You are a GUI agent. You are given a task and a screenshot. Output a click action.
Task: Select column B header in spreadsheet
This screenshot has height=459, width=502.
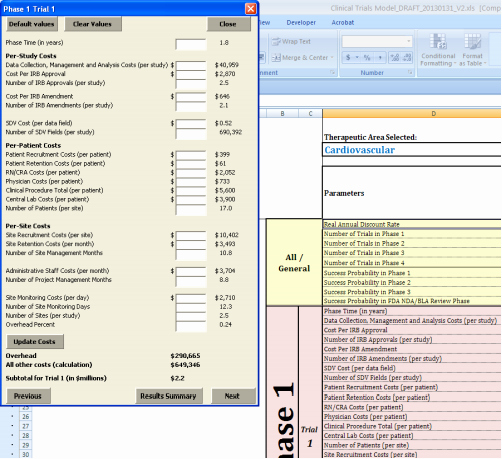pos(283,114)
